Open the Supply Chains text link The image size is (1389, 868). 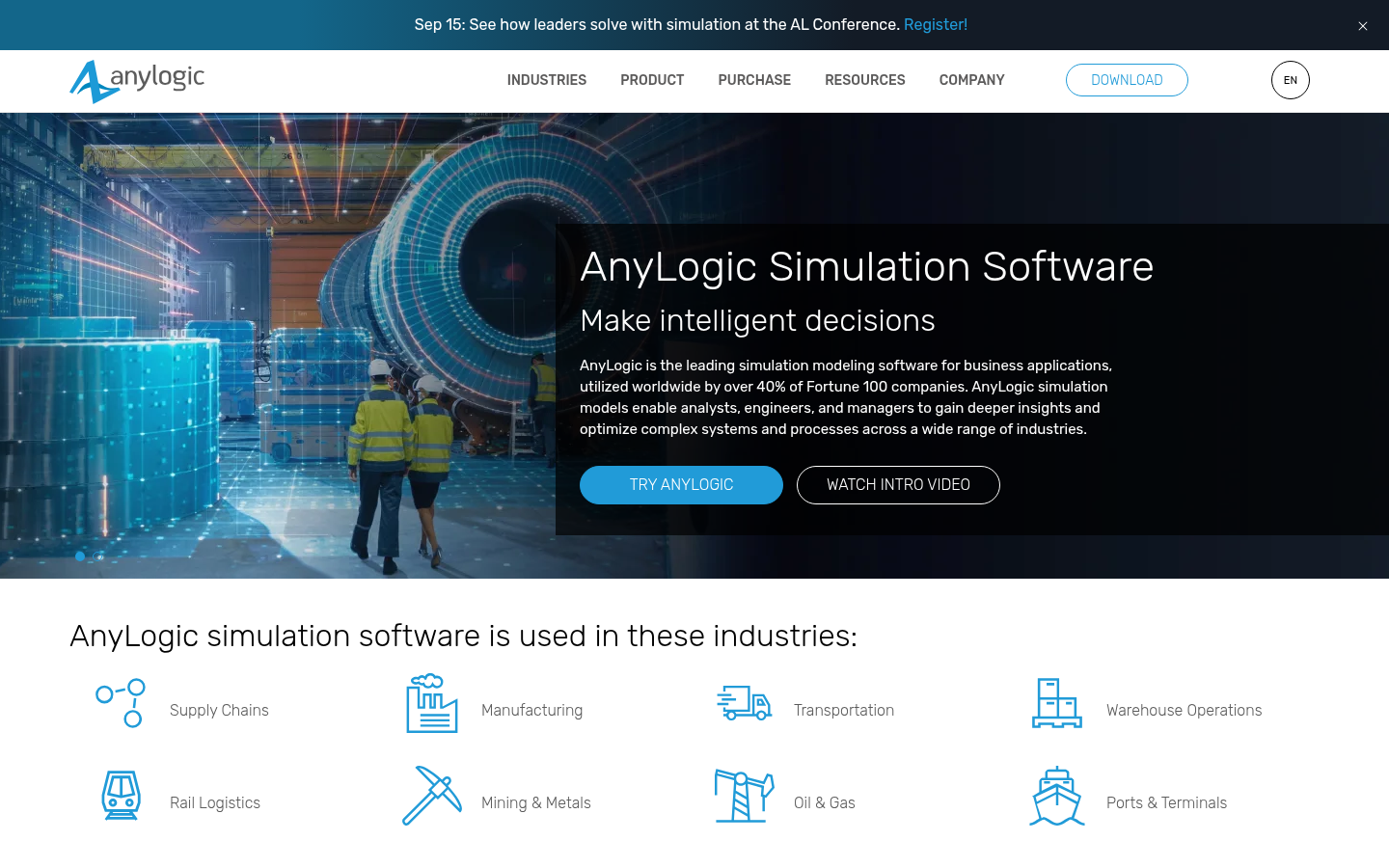tap(219, 710)
